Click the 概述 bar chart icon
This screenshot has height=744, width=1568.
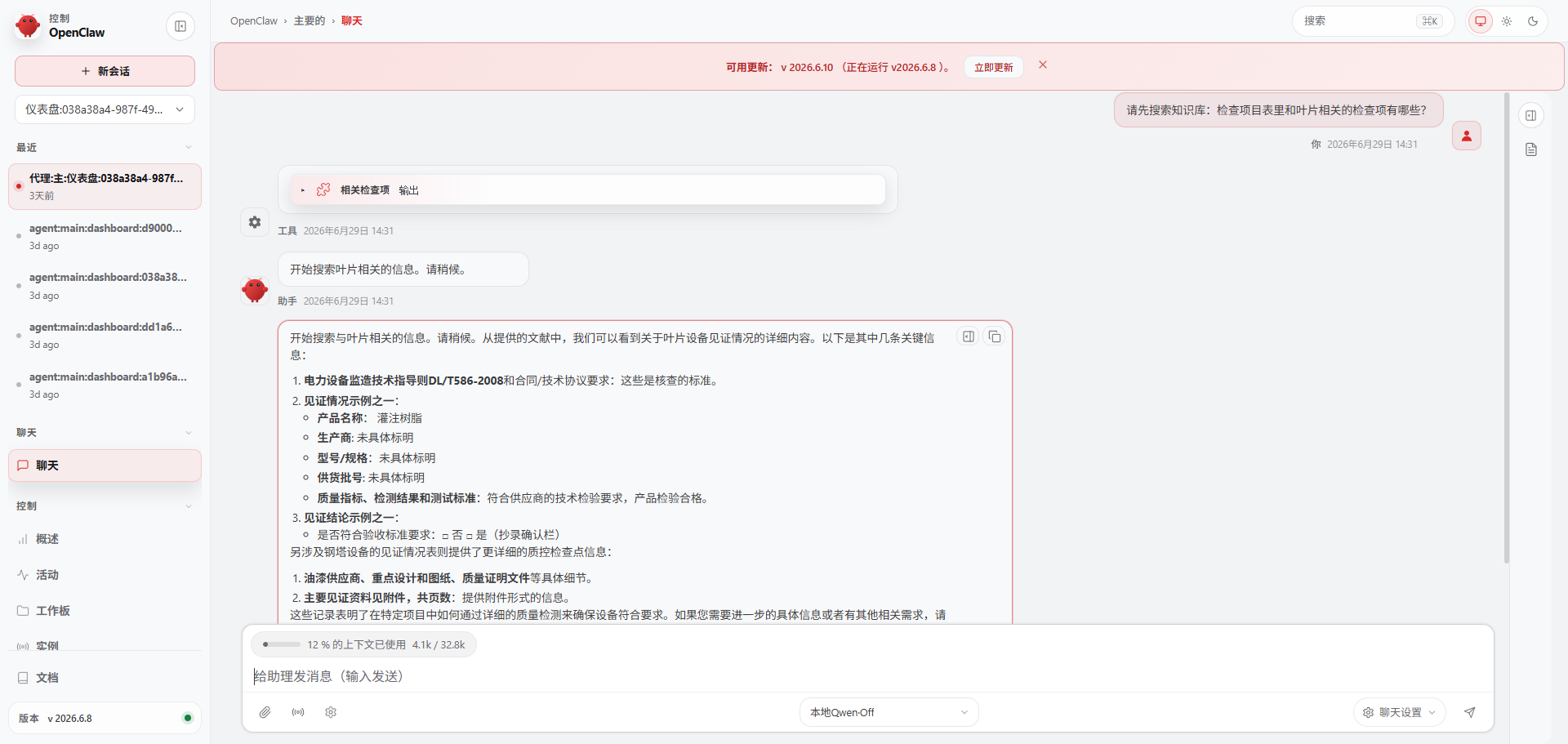23,539
